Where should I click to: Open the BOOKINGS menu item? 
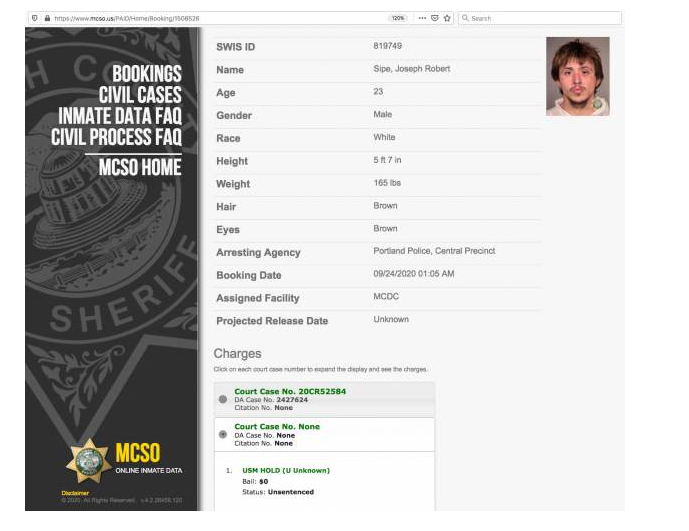coord(147,73)
